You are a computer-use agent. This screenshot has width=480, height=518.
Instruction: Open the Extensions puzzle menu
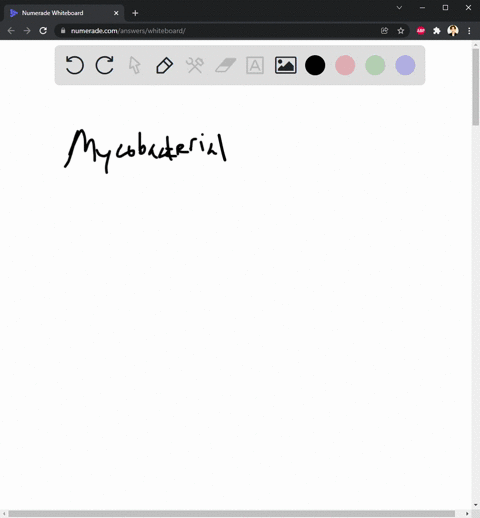point(437,31)
